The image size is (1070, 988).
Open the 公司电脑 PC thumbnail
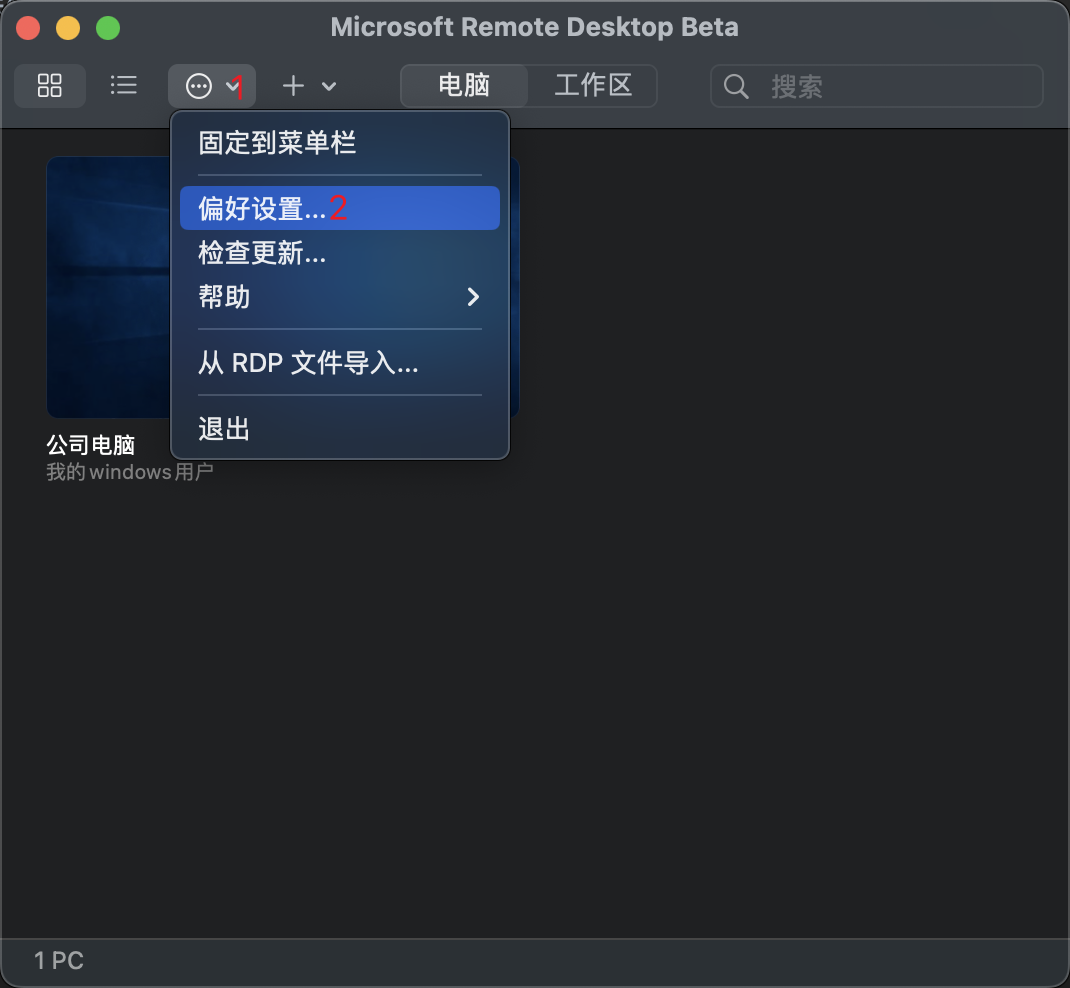(x=108, y=287)
